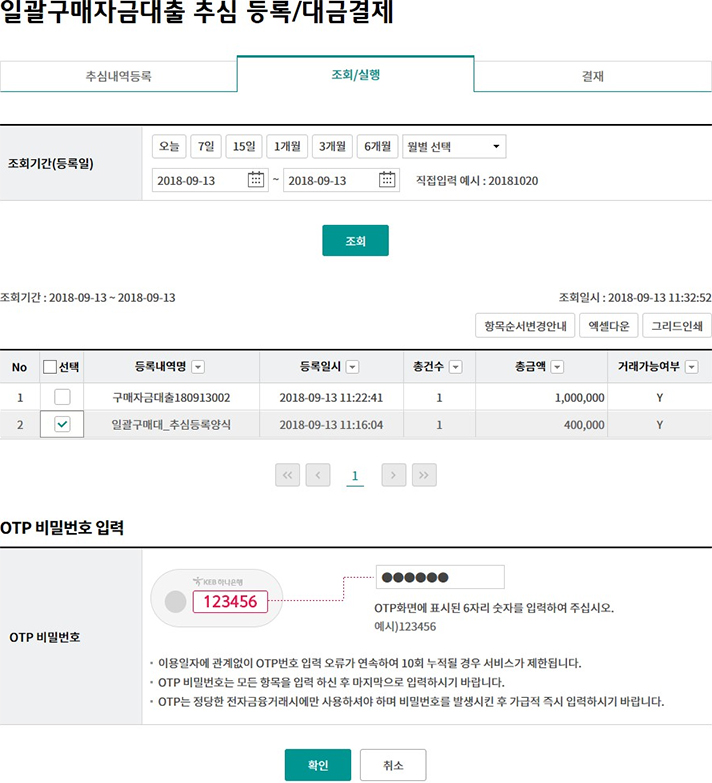Switch to the 결재 tab

tap(592, 75)
